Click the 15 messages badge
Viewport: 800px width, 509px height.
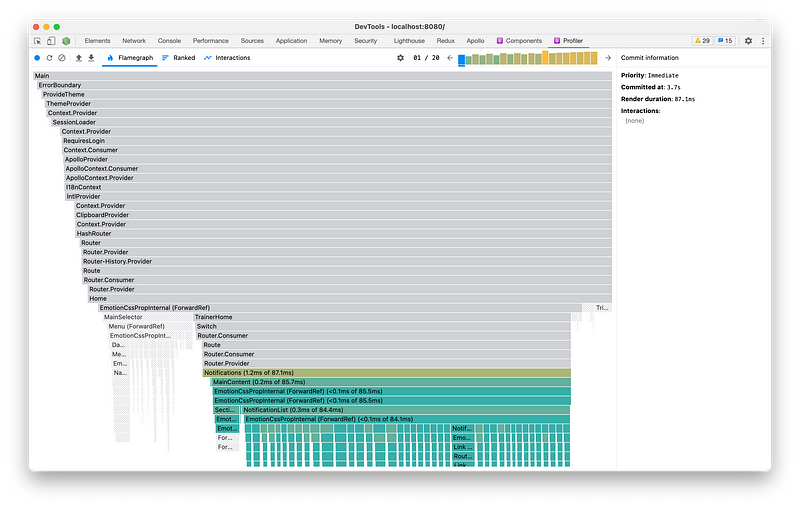(x=724, y=41)
